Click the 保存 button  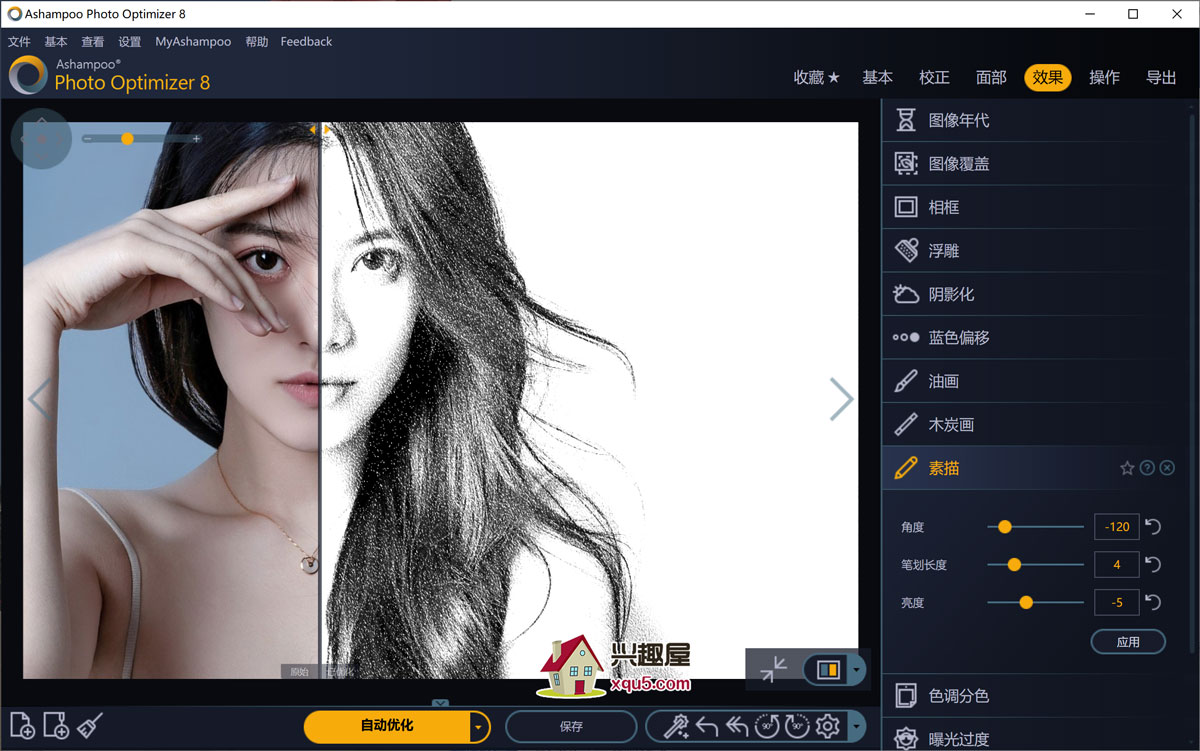pyautogui.click(x=571, y=727)
